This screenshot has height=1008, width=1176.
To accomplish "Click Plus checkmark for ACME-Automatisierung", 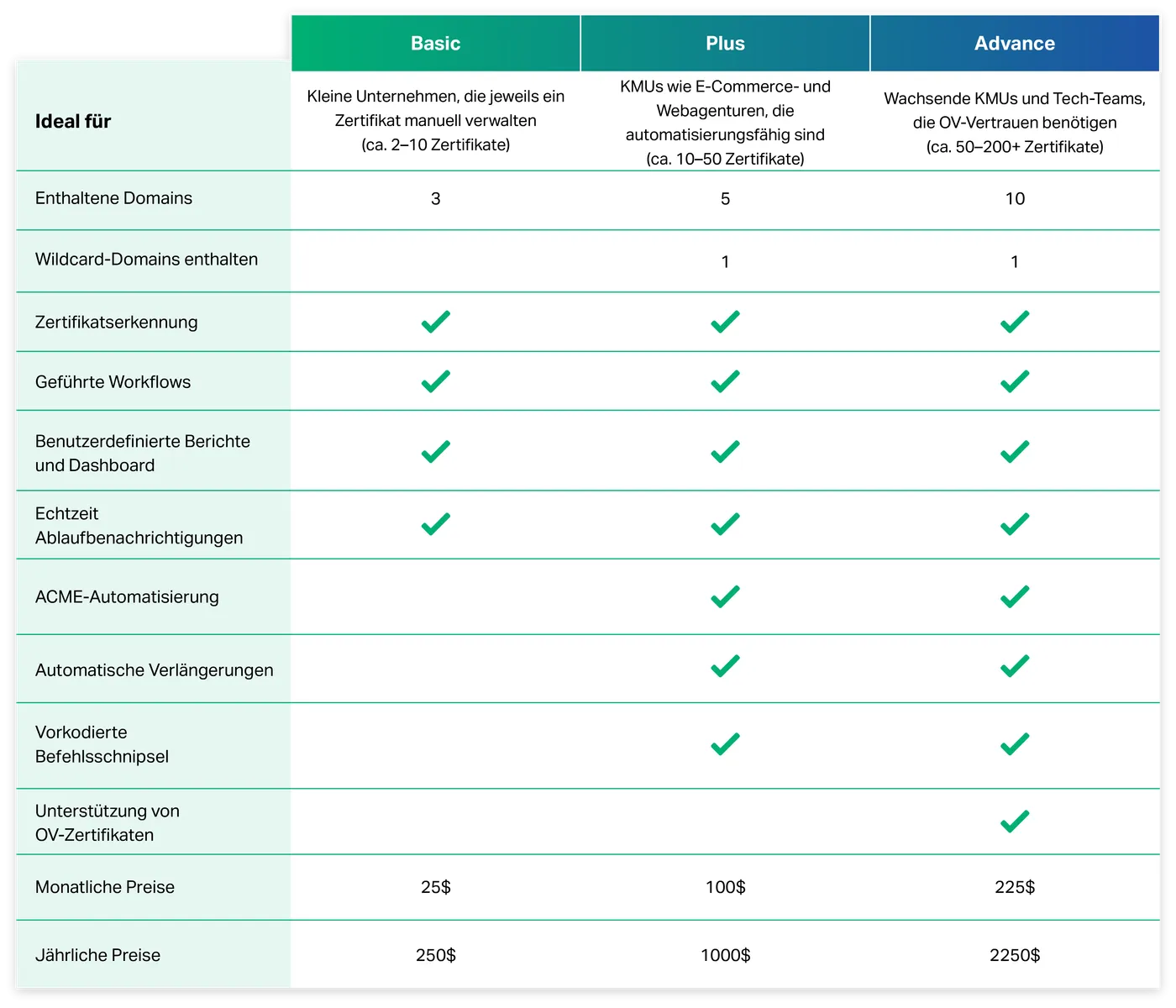I will coord(725,596).
